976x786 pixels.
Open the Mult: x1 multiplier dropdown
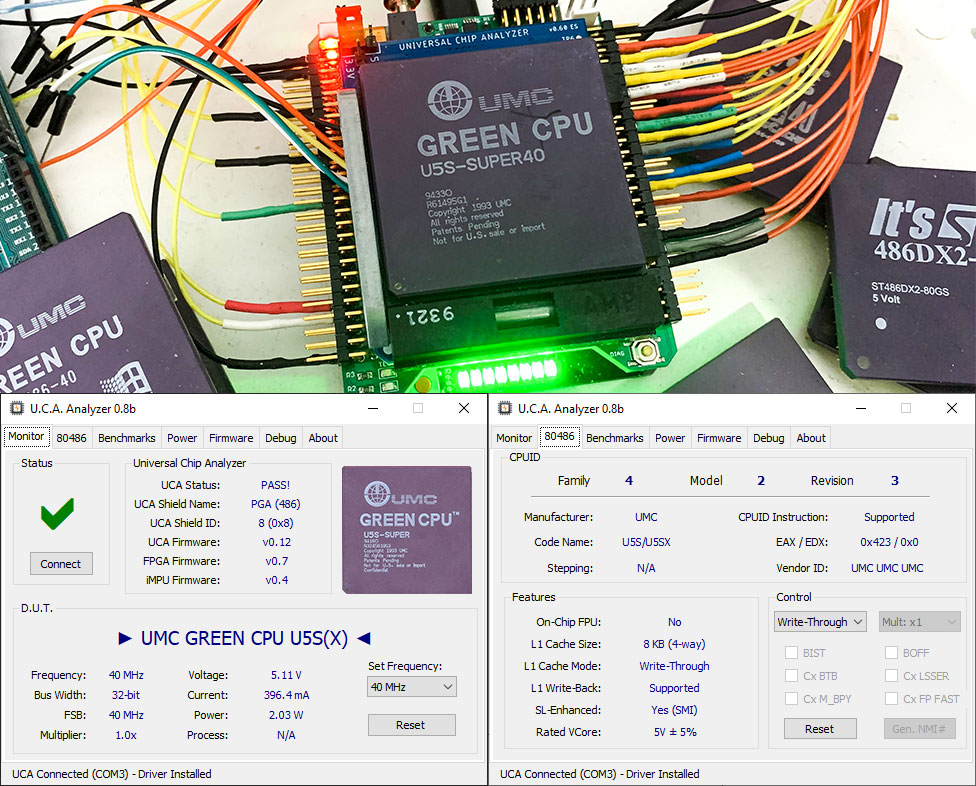[x=919, y=622]
